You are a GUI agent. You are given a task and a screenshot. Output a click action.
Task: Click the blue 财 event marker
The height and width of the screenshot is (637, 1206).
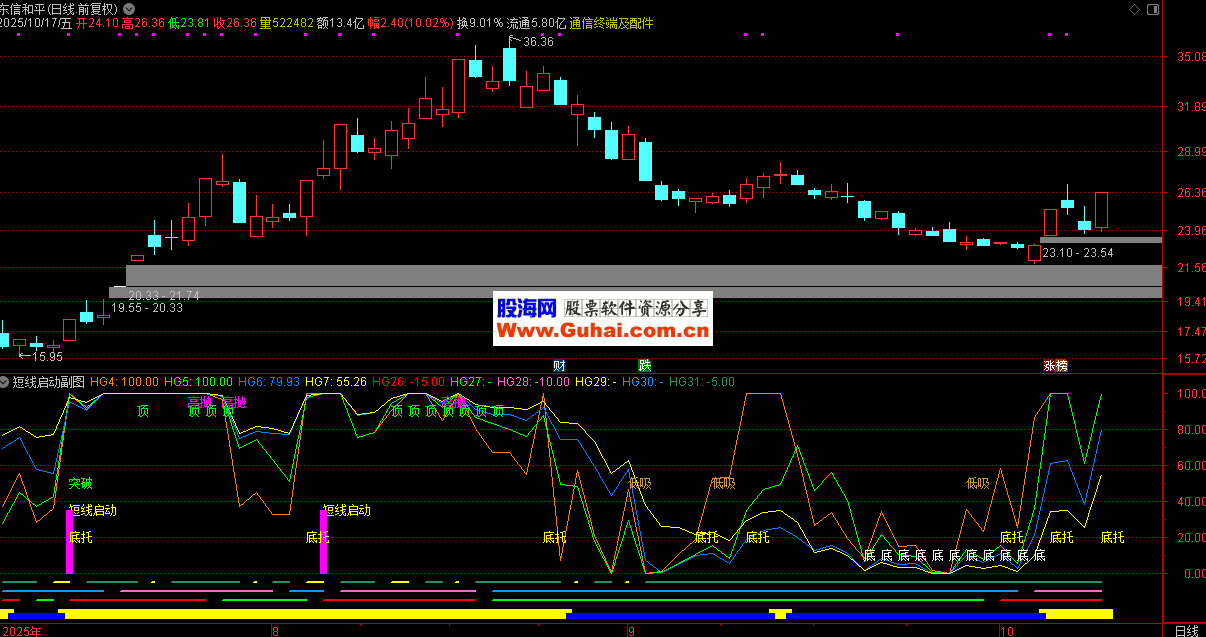tap(559, 365)
